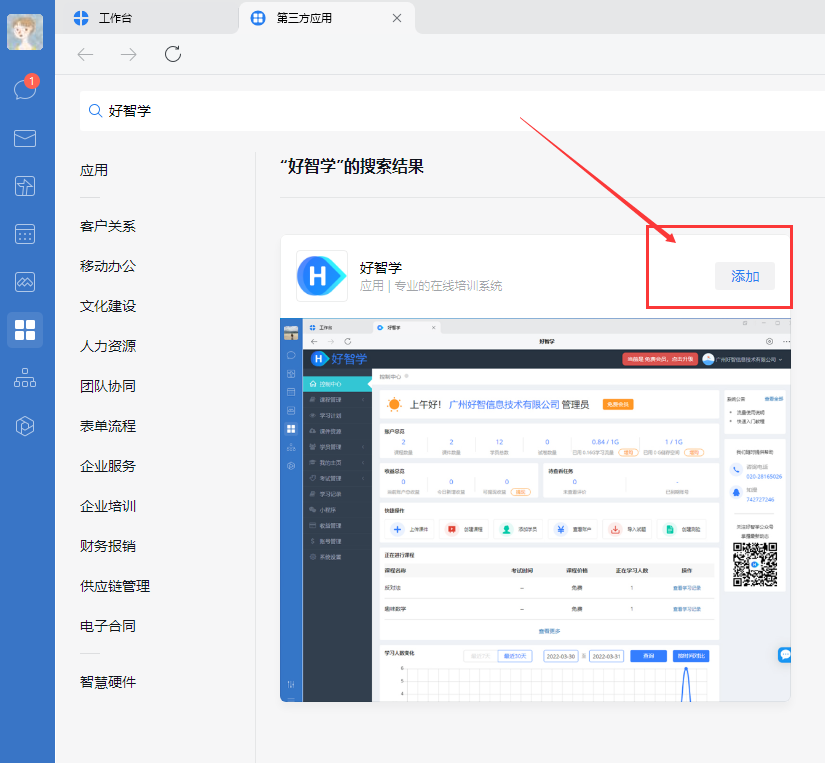The height and width of the screenshot is (763, 825).
Task: Select the 客户关系 category
Action: click(108, 226)
